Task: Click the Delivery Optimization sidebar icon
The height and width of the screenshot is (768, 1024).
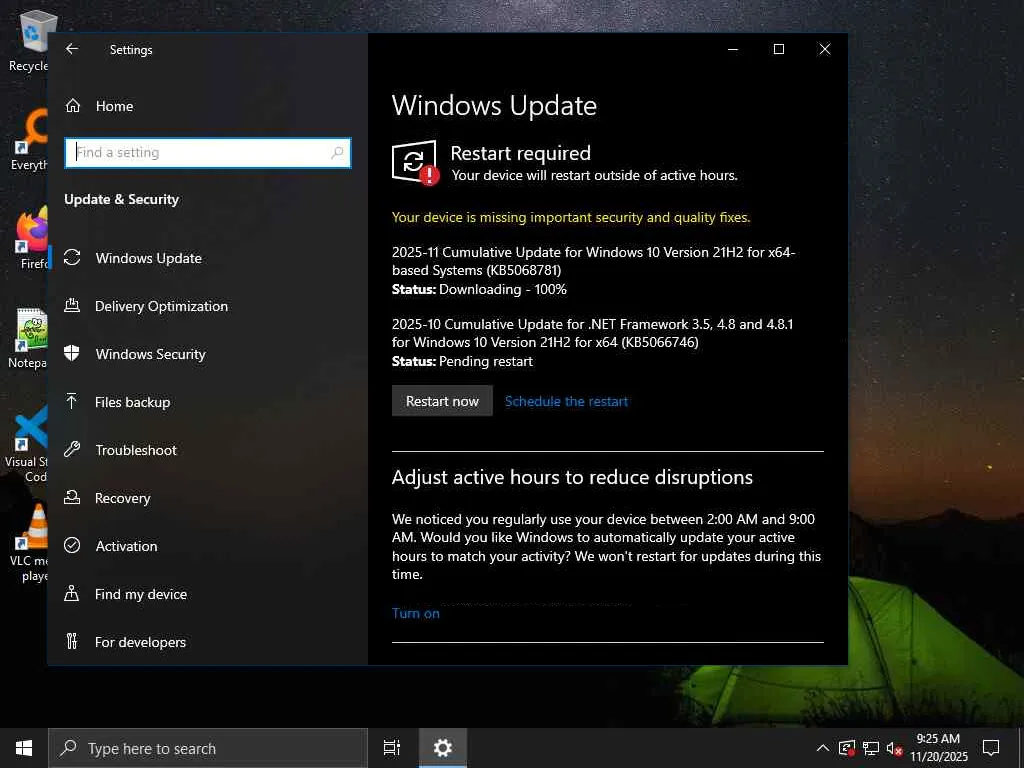Action: coord(72,306)
